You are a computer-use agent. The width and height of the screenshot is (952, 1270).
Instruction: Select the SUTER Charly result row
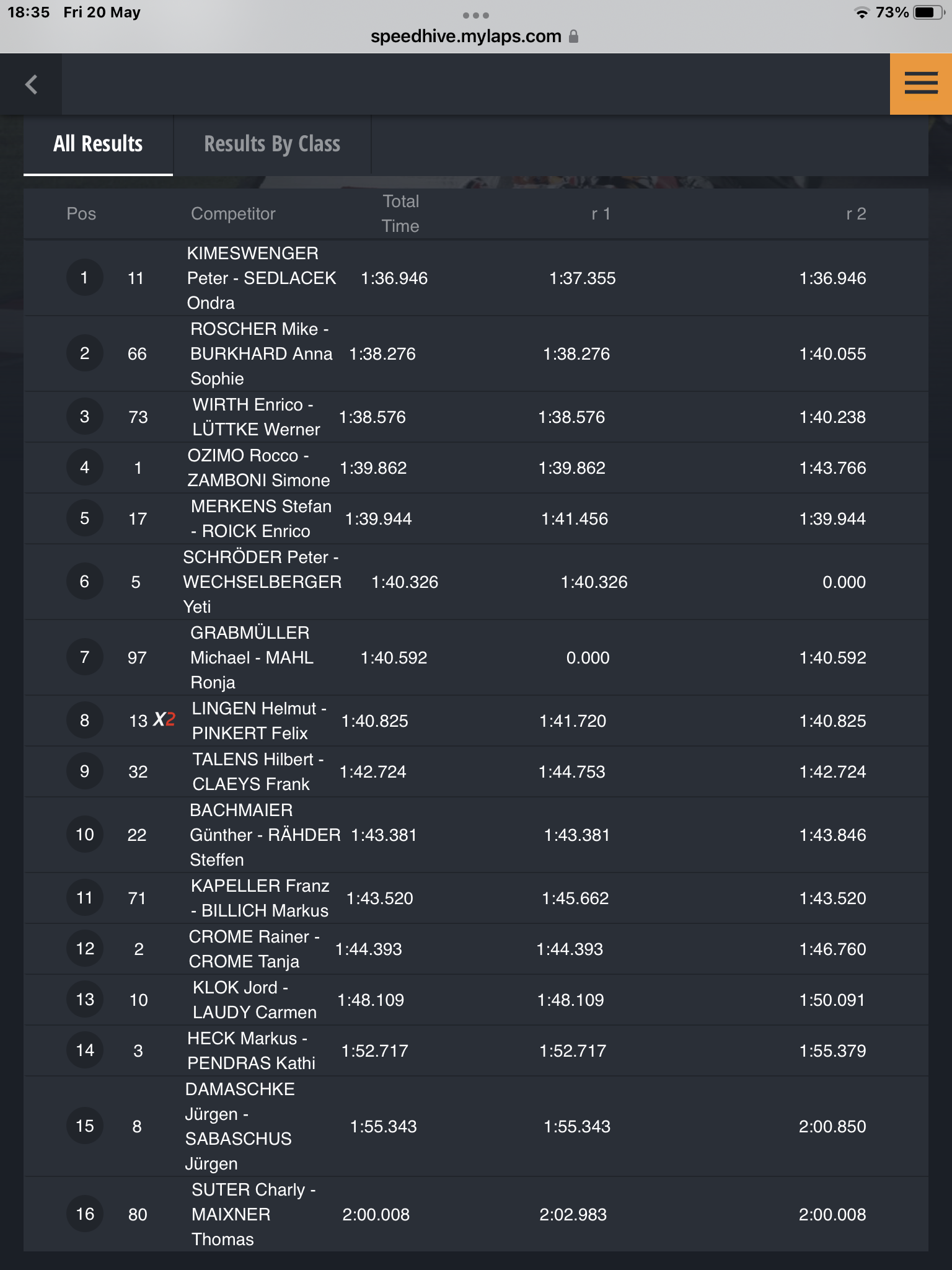click(x=476, y=1214)
